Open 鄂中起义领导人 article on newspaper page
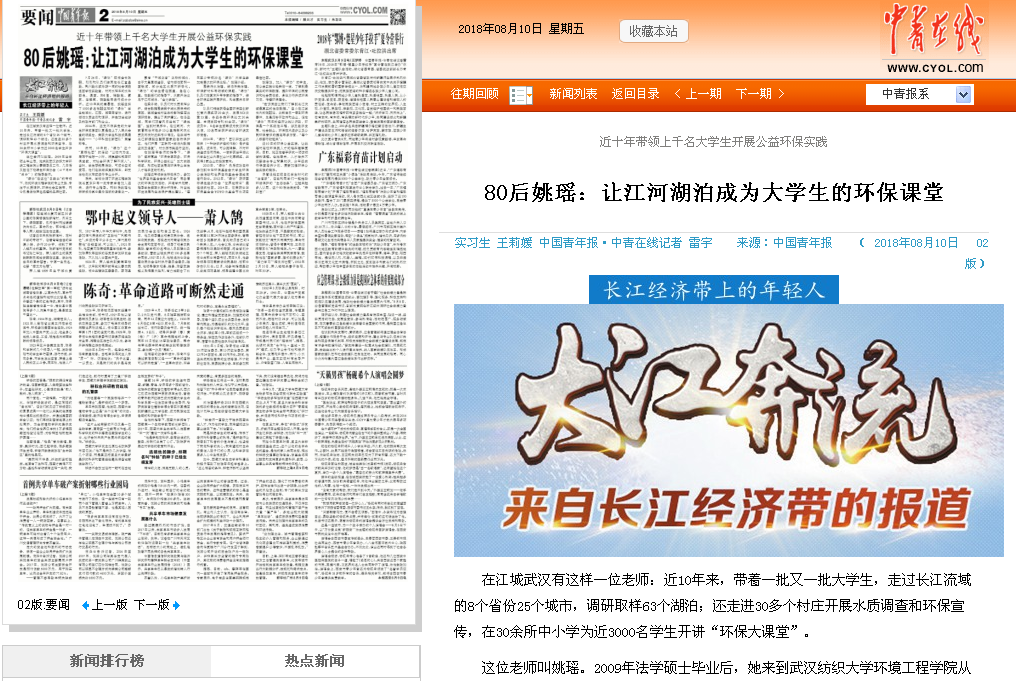1016x681 pixels. [164, 218]
